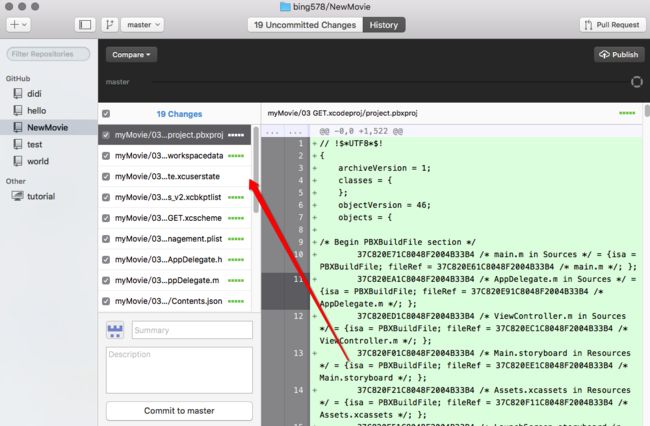Click the 19 Changes header label

click(179, 114)
